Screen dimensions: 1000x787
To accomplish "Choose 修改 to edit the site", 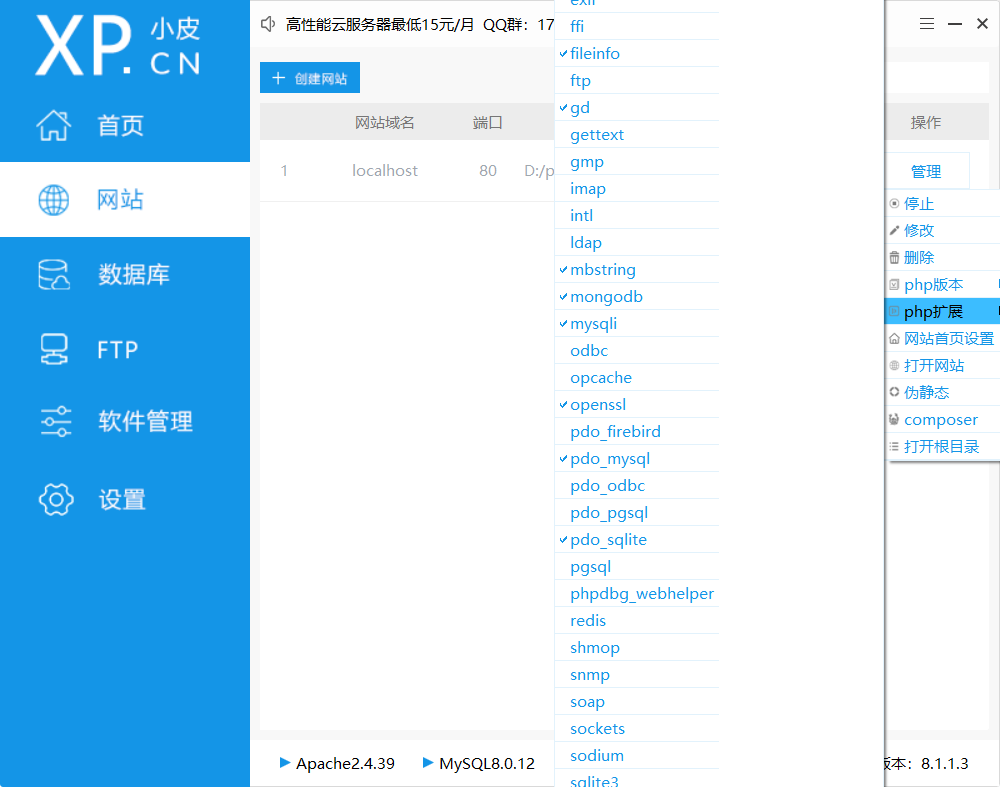I will pos(943,230).
